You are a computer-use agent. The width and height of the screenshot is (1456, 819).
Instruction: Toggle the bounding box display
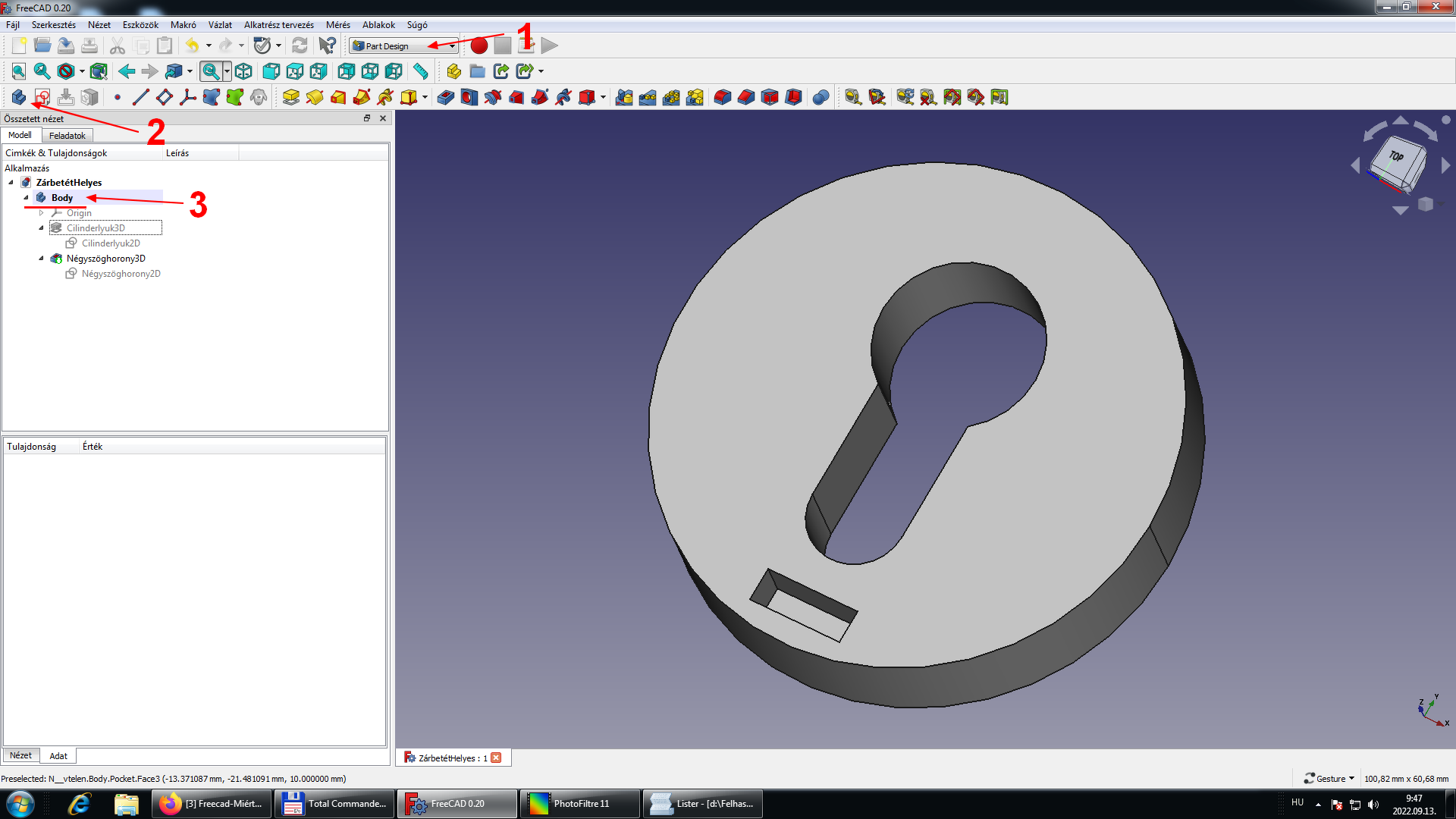click(x=98, y=71)
